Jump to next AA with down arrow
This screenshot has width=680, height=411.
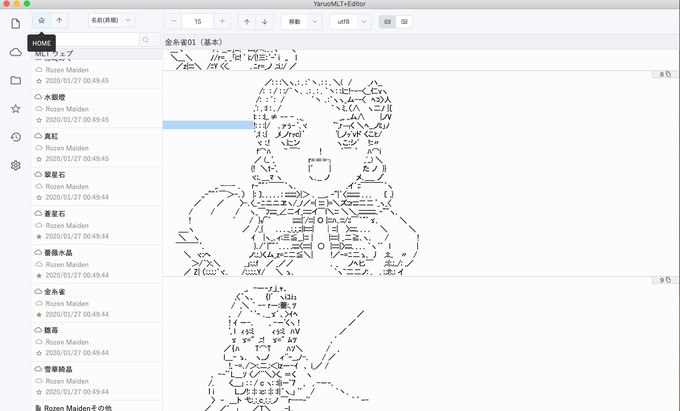265,22
